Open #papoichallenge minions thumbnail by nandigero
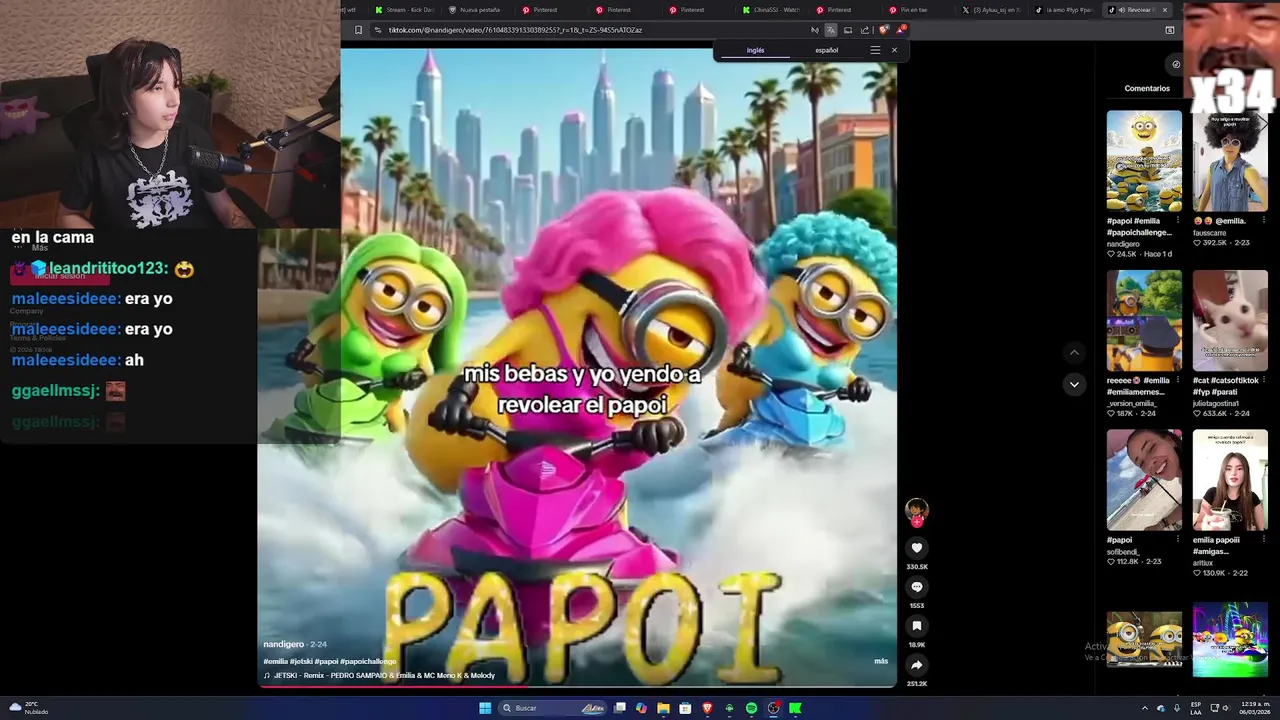1280x720 pixels. pyautogui.click(x=1144, y=160)
